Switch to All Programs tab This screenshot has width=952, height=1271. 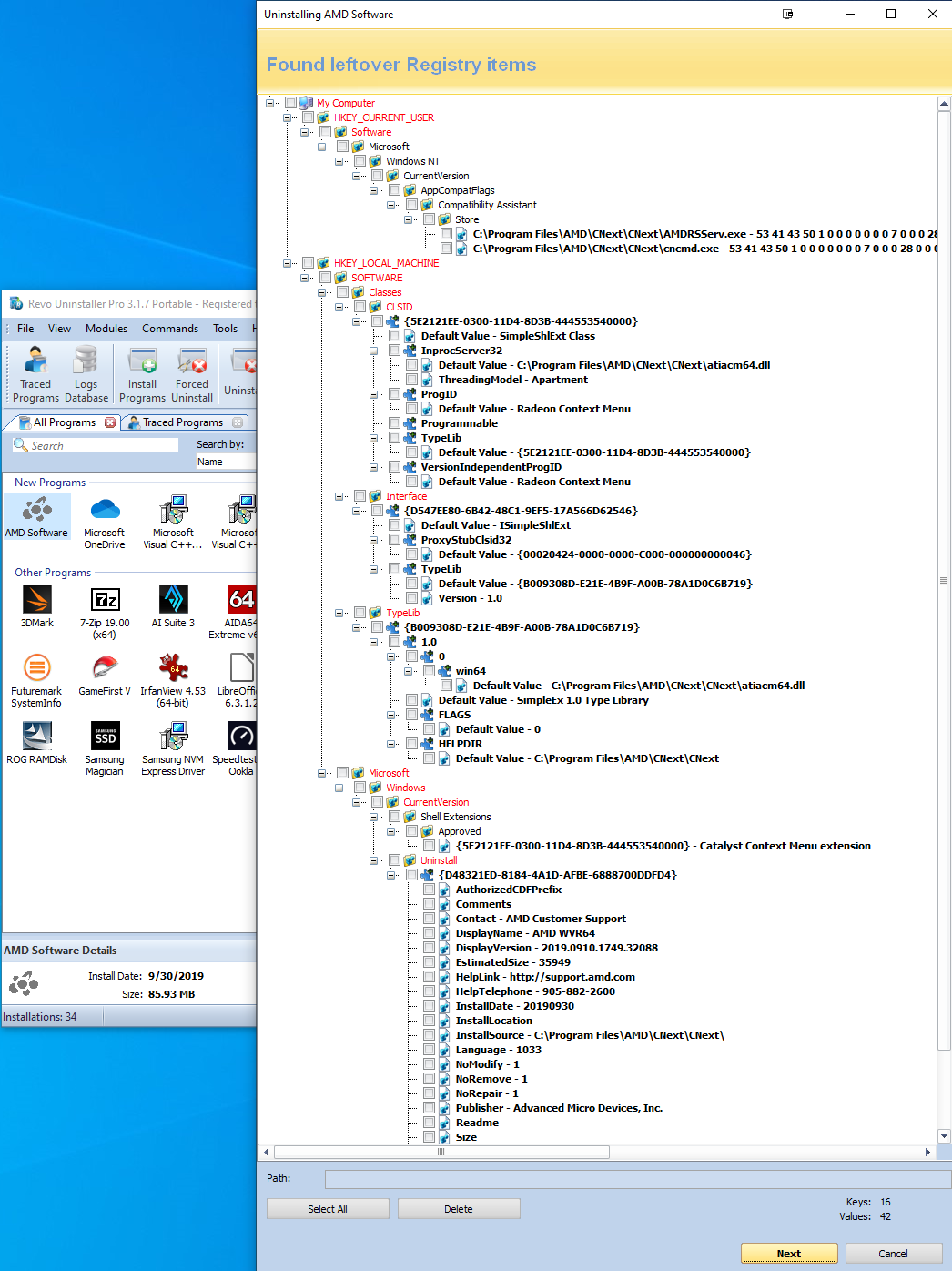63,422
